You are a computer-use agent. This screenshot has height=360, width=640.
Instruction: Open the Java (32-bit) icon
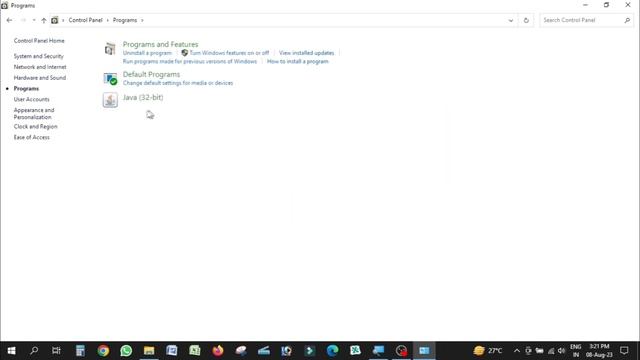[110, 100]
